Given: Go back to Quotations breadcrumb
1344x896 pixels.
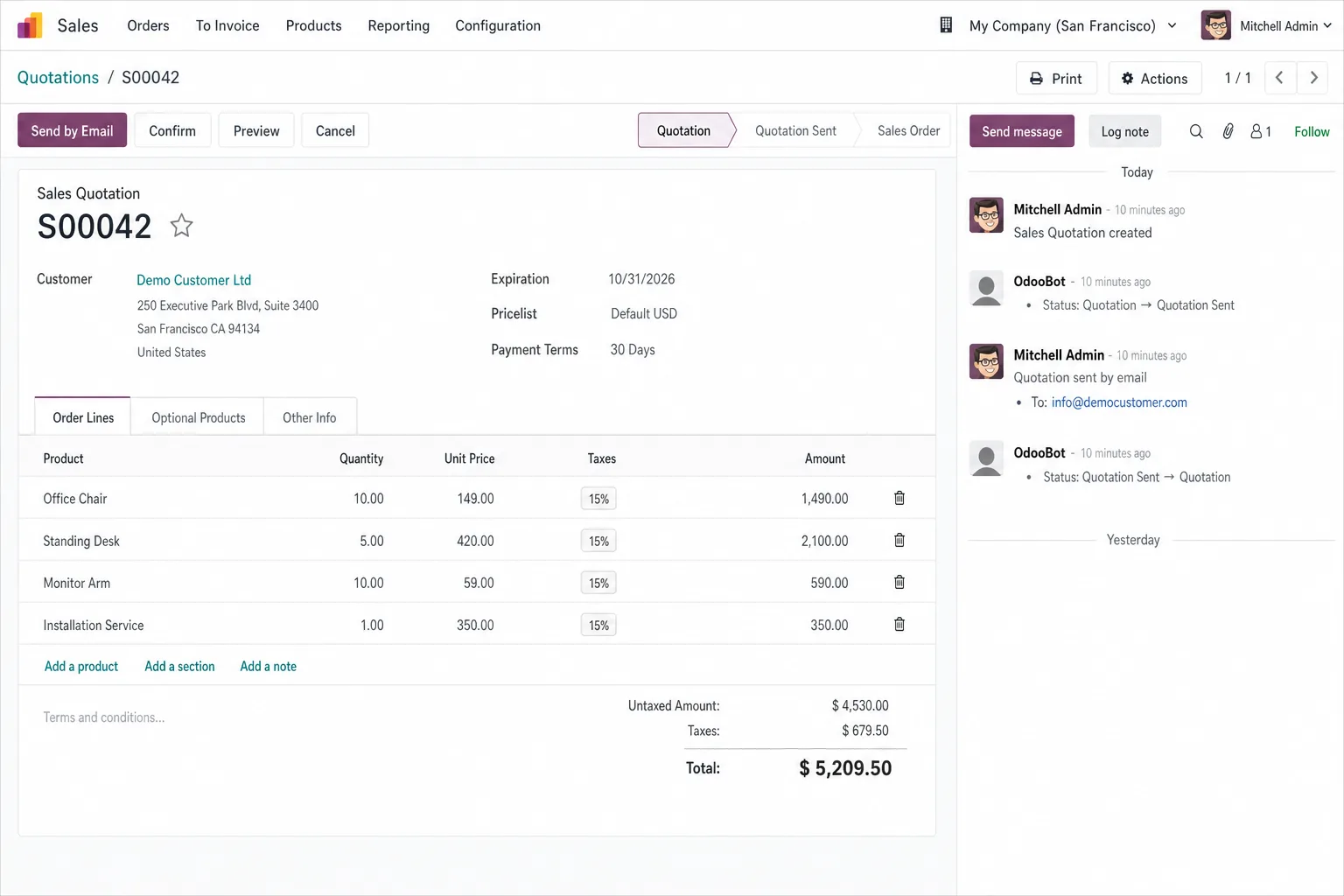Looking at the screenshot, I should pos(58,77).
